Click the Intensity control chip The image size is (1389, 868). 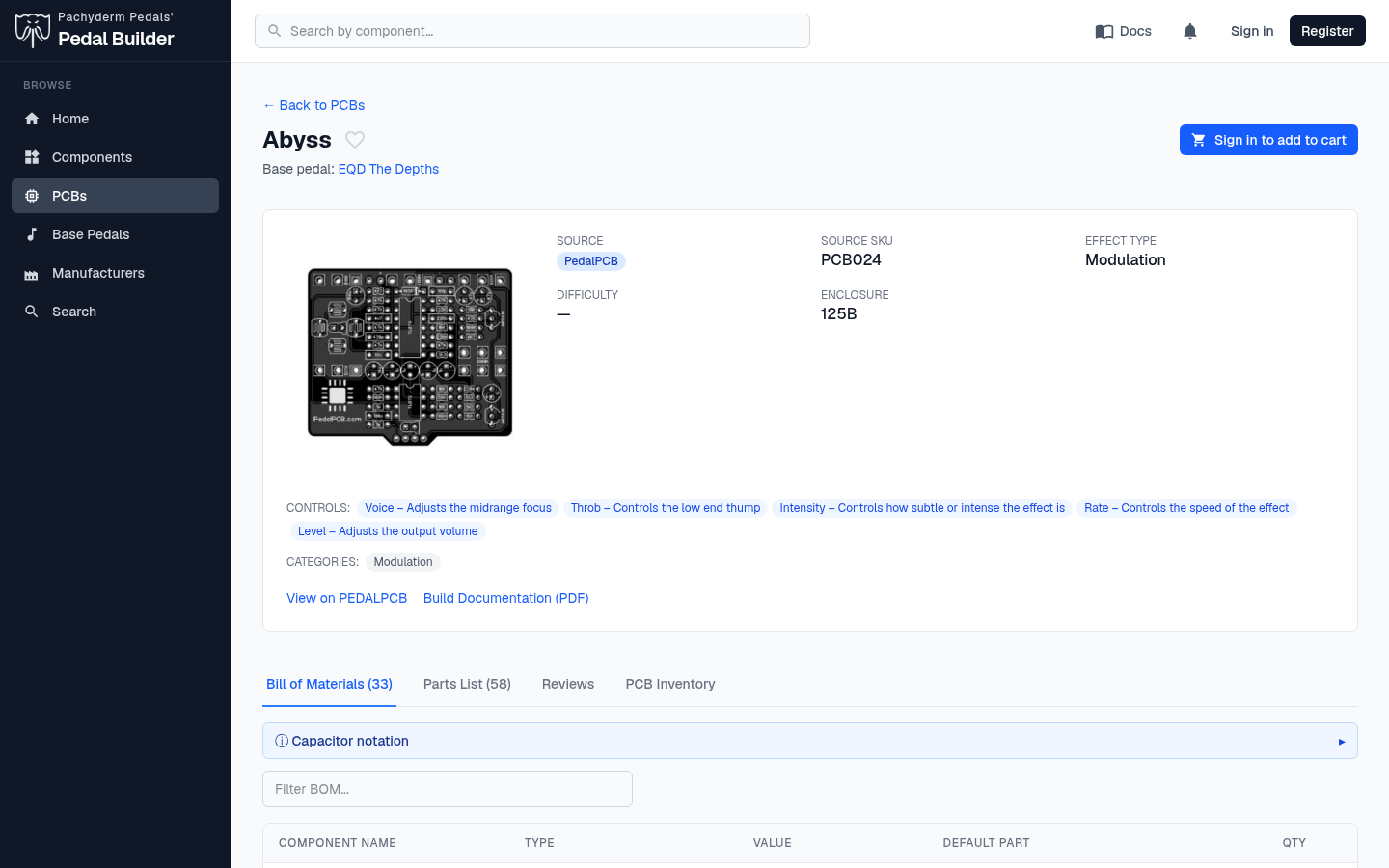922,508
